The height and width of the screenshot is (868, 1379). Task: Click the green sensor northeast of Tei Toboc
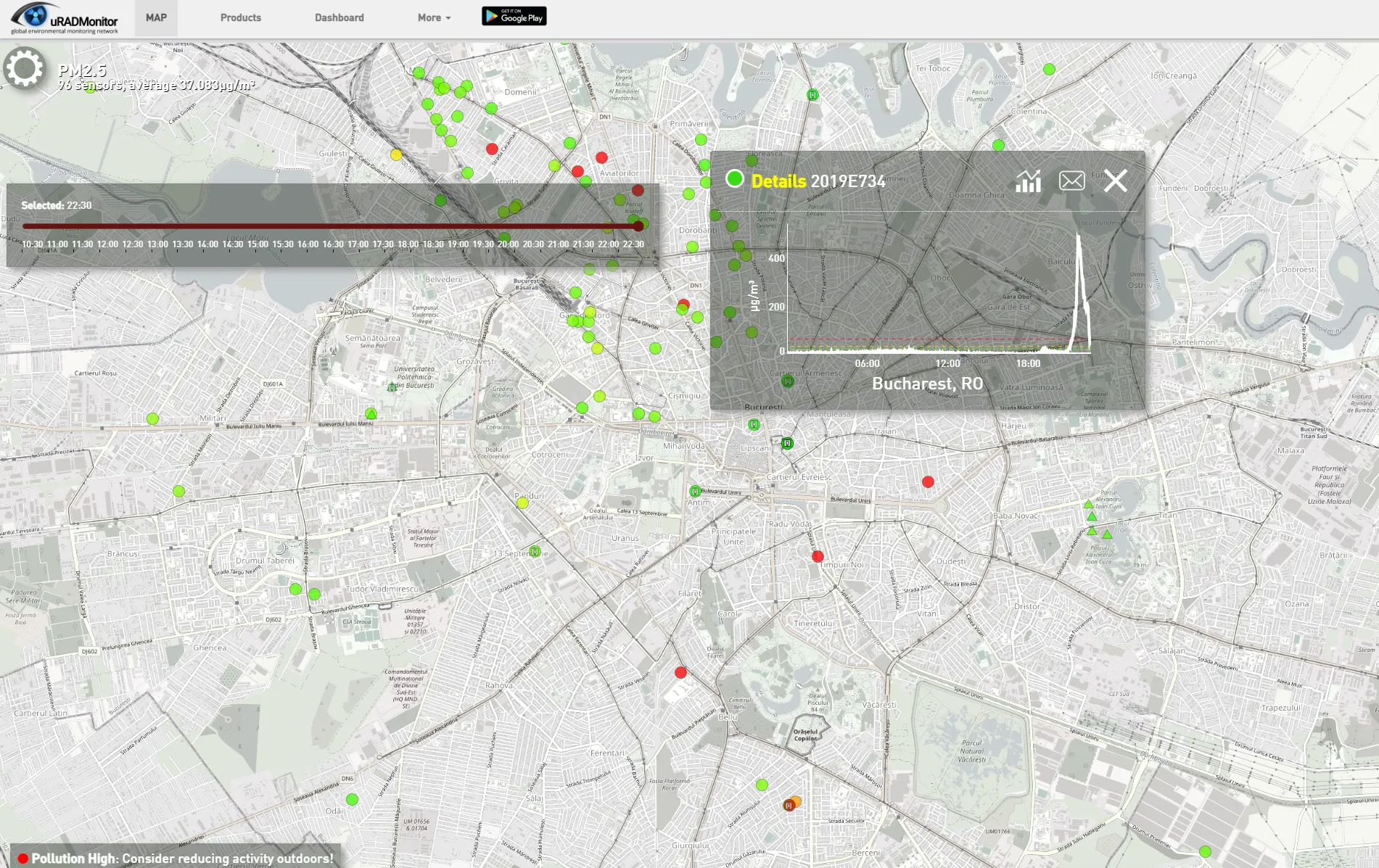pyautogui.click(x=1049, y=70)
